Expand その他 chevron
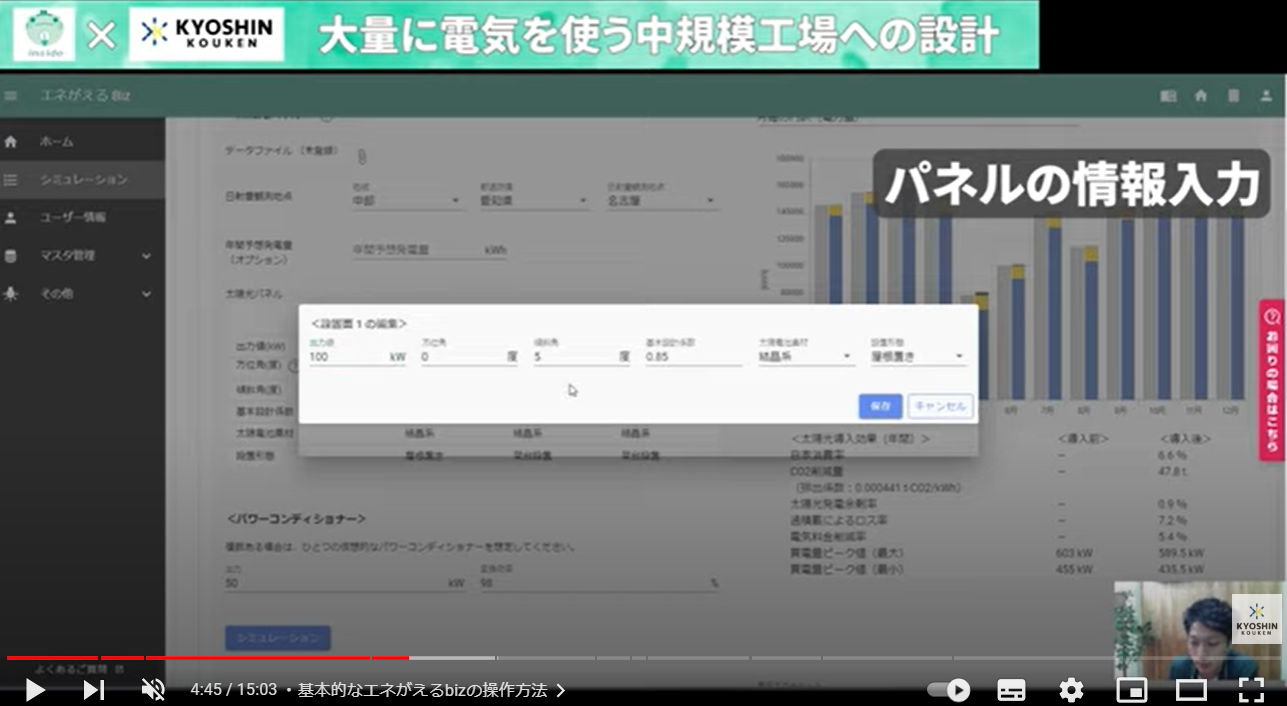Viewport: 1287px width, 706px height. point(147,294)
